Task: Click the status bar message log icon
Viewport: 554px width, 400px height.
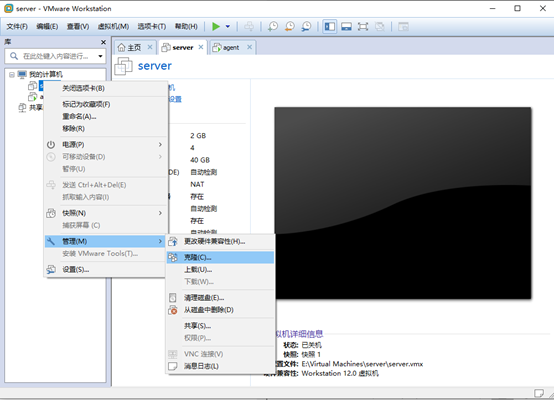Action: pyautogui.click(x=539, y=393)
